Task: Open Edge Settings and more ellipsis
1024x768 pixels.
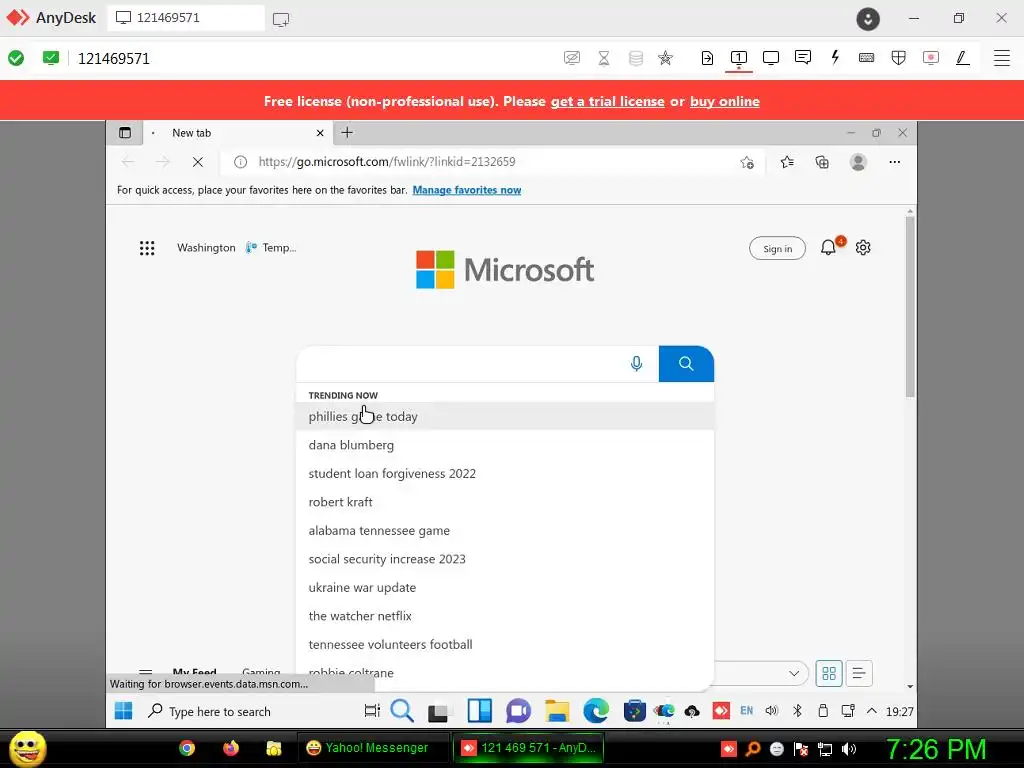Action: click(x=895, y=161)
